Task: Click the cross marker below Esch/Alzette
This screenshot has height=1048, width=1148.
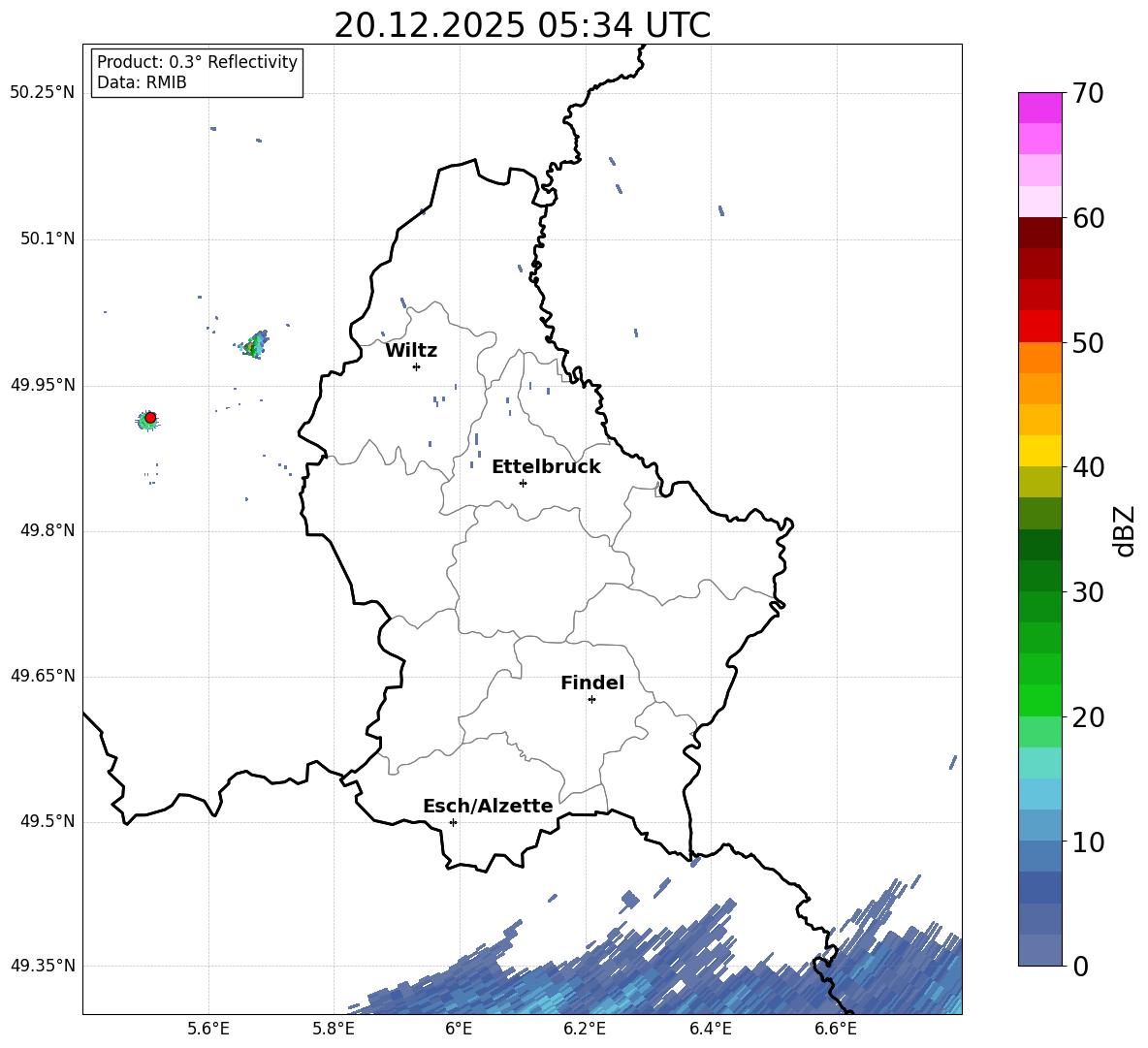Action: [x=453, y=822]
